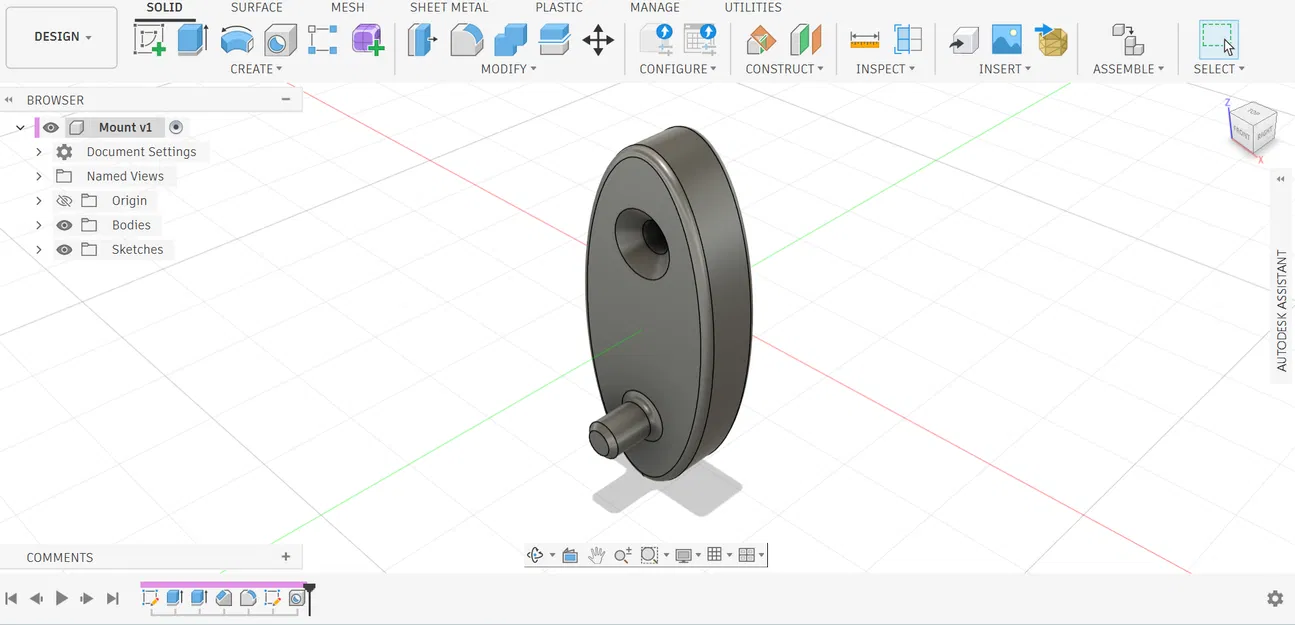Hide the Sketches folder via eye icon
This screenshot has width=1295, height=625.
pos(64,250)
